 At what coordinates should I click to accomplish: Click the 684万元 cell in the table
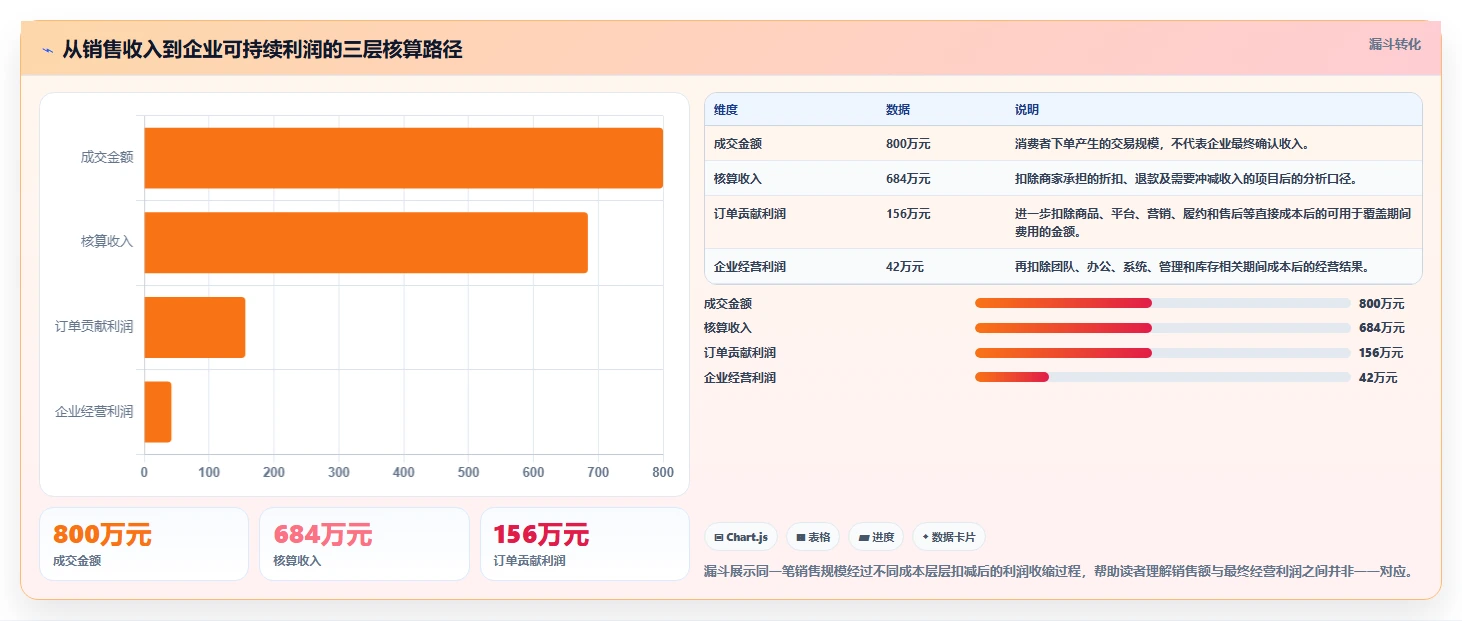[908, 179]
